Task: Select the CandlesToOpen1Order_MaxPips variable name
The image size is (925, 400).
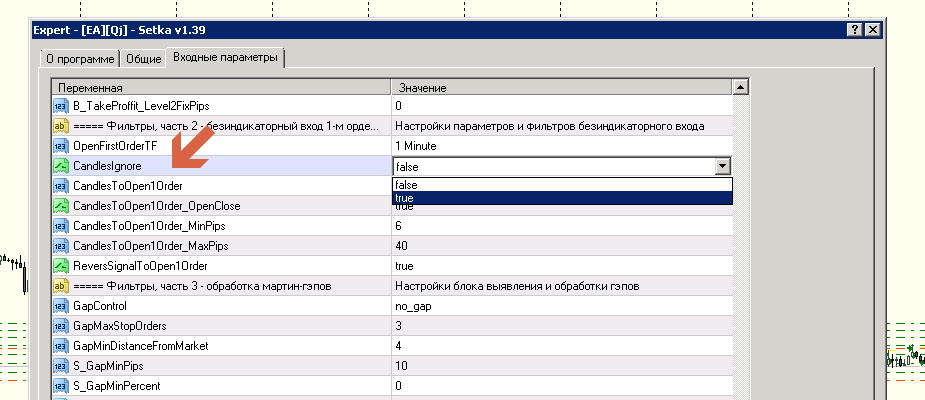Action: coord(150,246)
